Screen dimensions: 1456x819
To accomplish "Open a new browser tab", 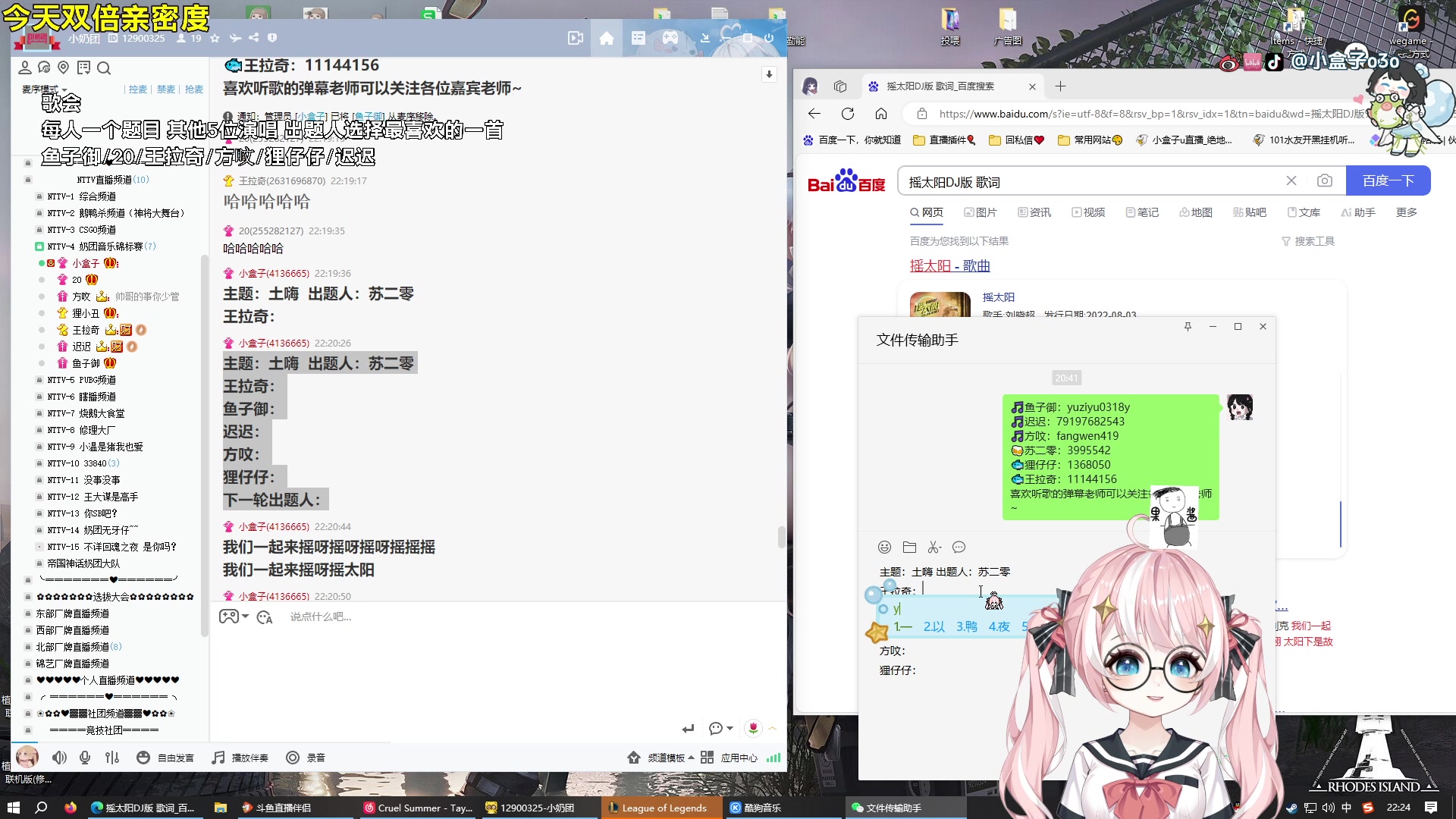I will [x=1060, y=86].
